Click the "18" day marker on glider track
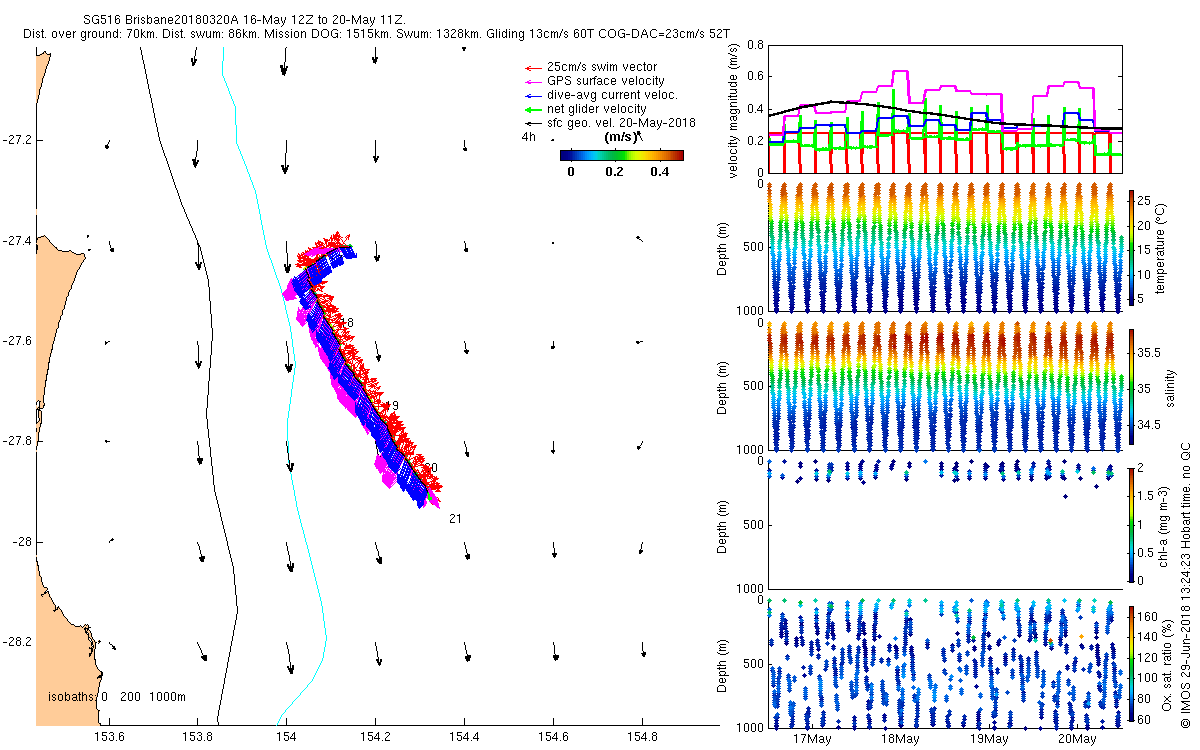The height and width of the screenshot is (750, 1200). (348, 323)
